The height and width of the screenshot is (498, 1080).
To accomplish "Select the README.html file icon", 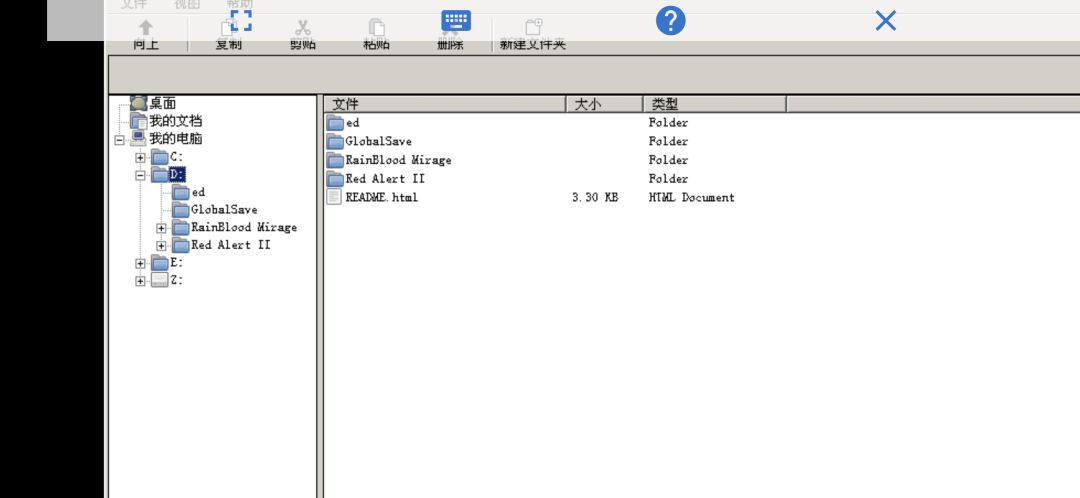I will (335, 197).
